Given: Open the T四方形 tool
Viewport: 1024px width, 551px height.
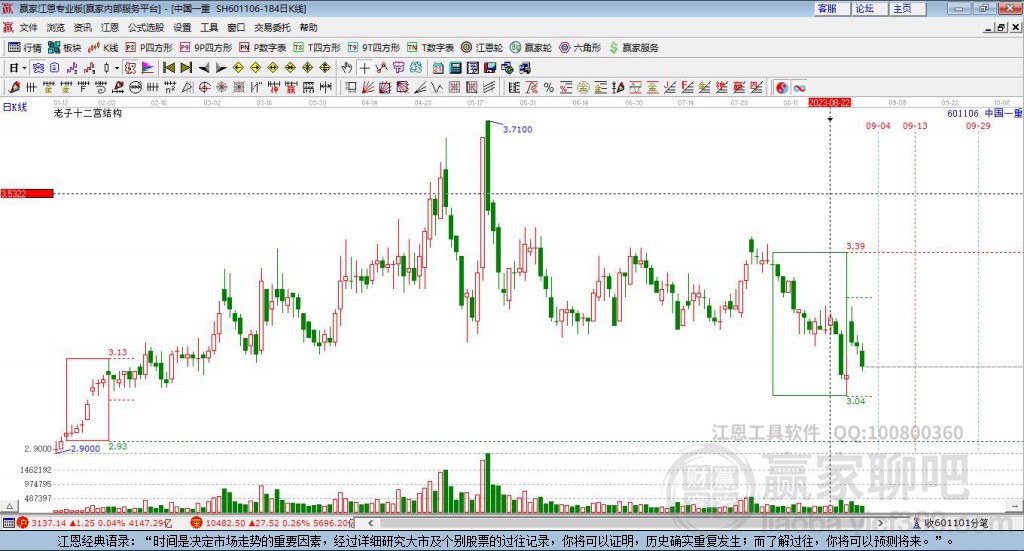Looking at the screenshot, I should point(317,48).
